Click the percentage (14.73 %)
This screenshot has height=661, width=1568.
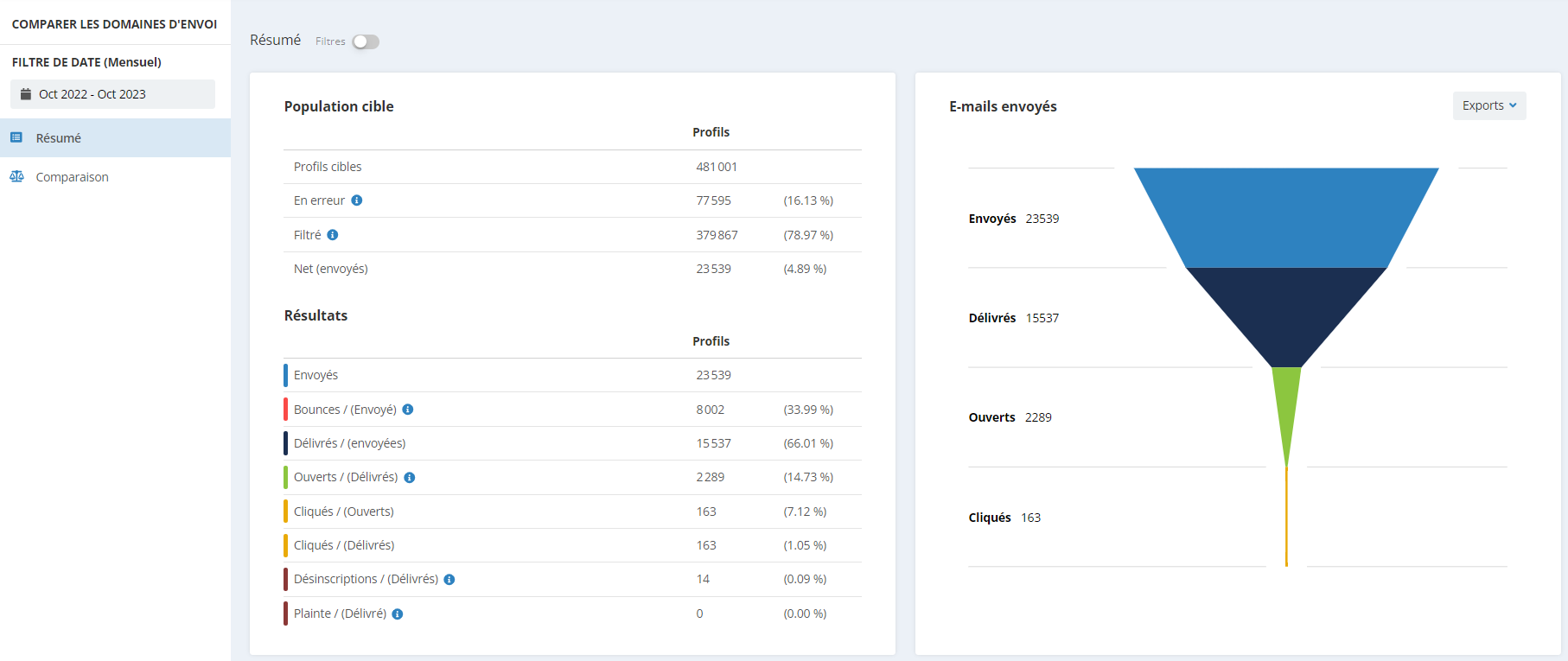808,477
